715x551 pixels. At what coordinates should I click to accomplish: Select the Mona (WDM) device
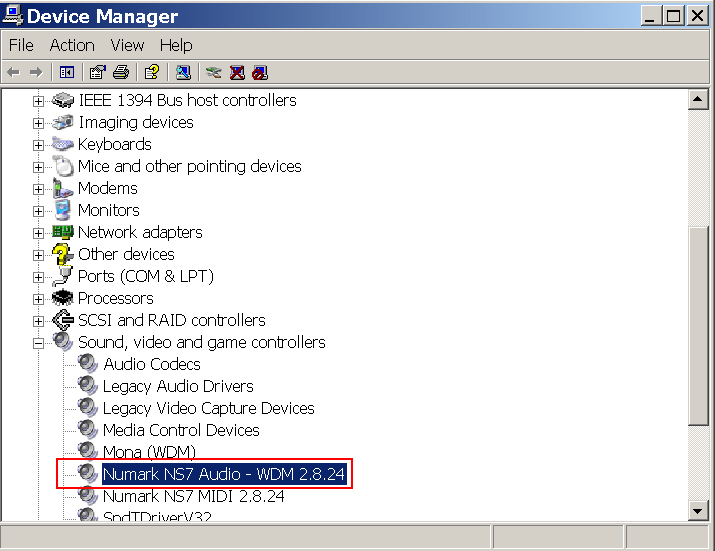(x=149, y=452)
